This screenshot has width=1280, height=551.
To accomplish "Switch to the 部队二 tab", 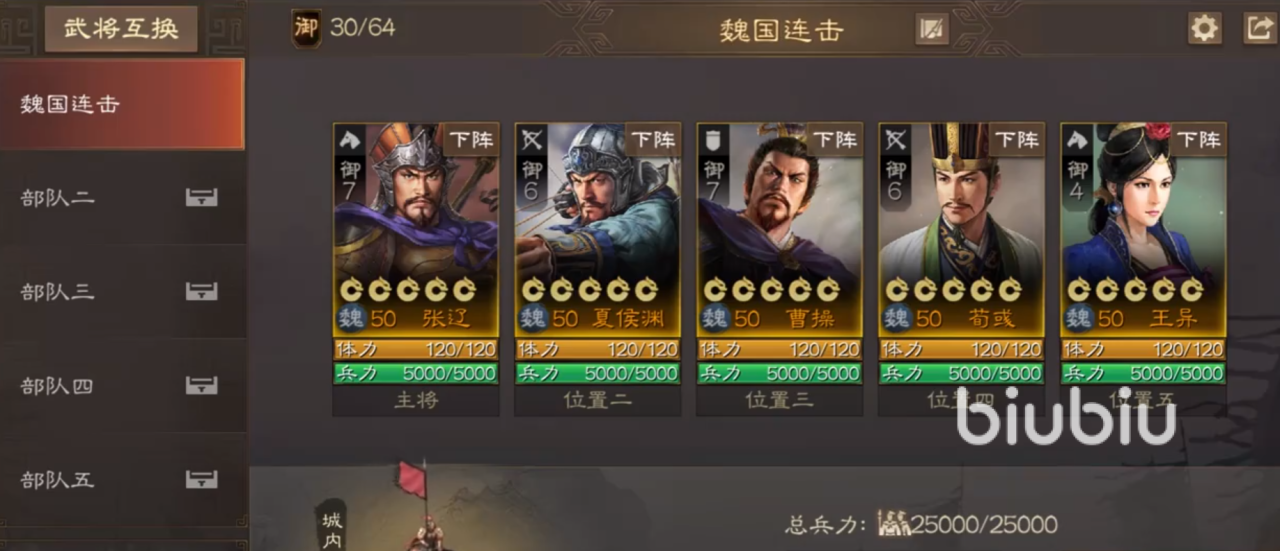I will coord(122,197).
